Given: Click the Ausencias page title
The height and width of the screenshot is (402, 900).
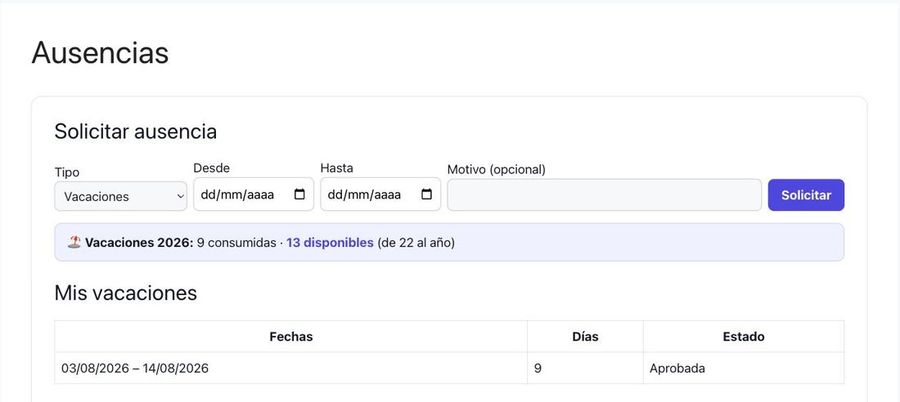Looking at the screenshot, I should pos(100,53).
